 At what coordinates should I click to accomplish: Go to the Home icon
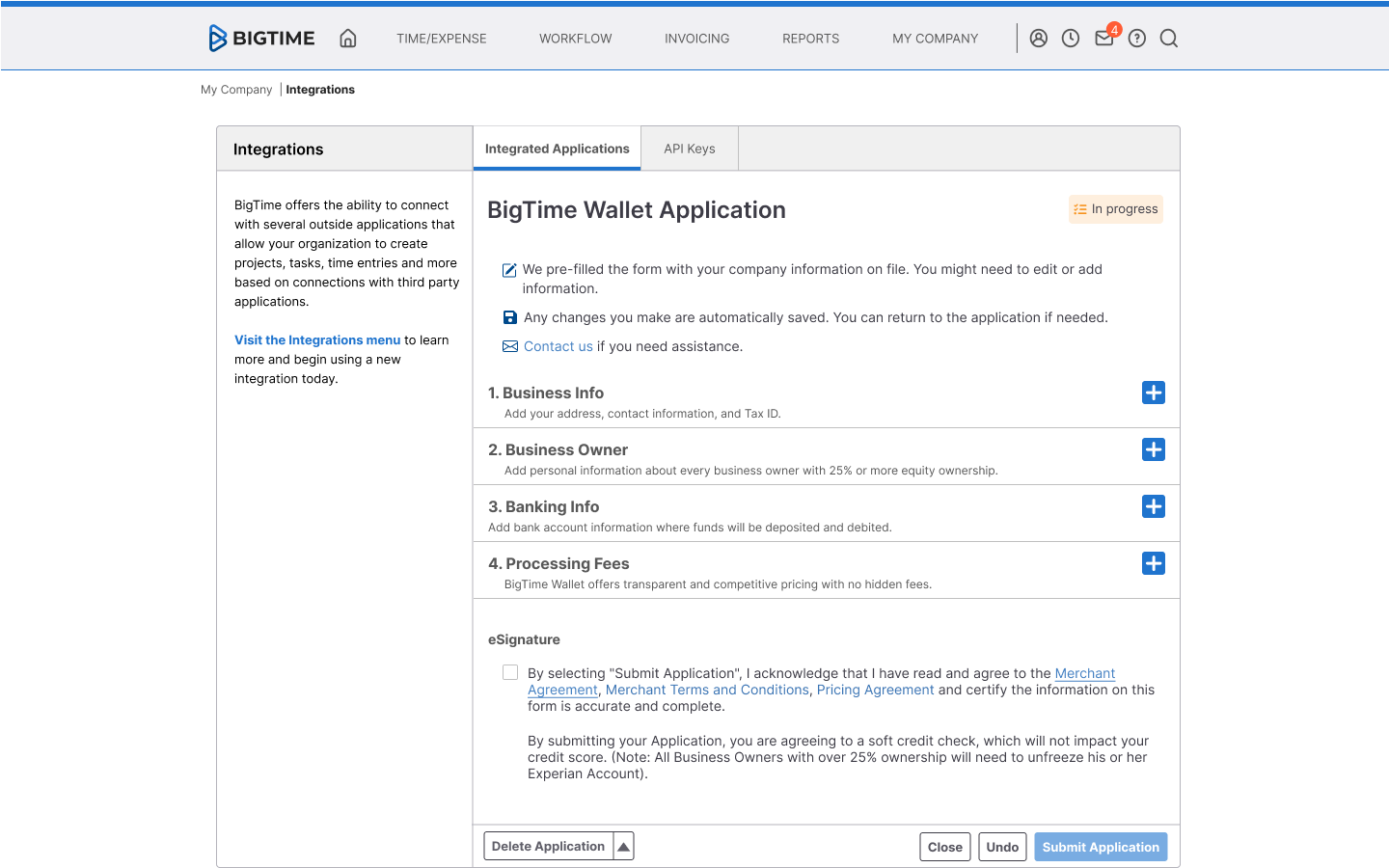(348, 39)
